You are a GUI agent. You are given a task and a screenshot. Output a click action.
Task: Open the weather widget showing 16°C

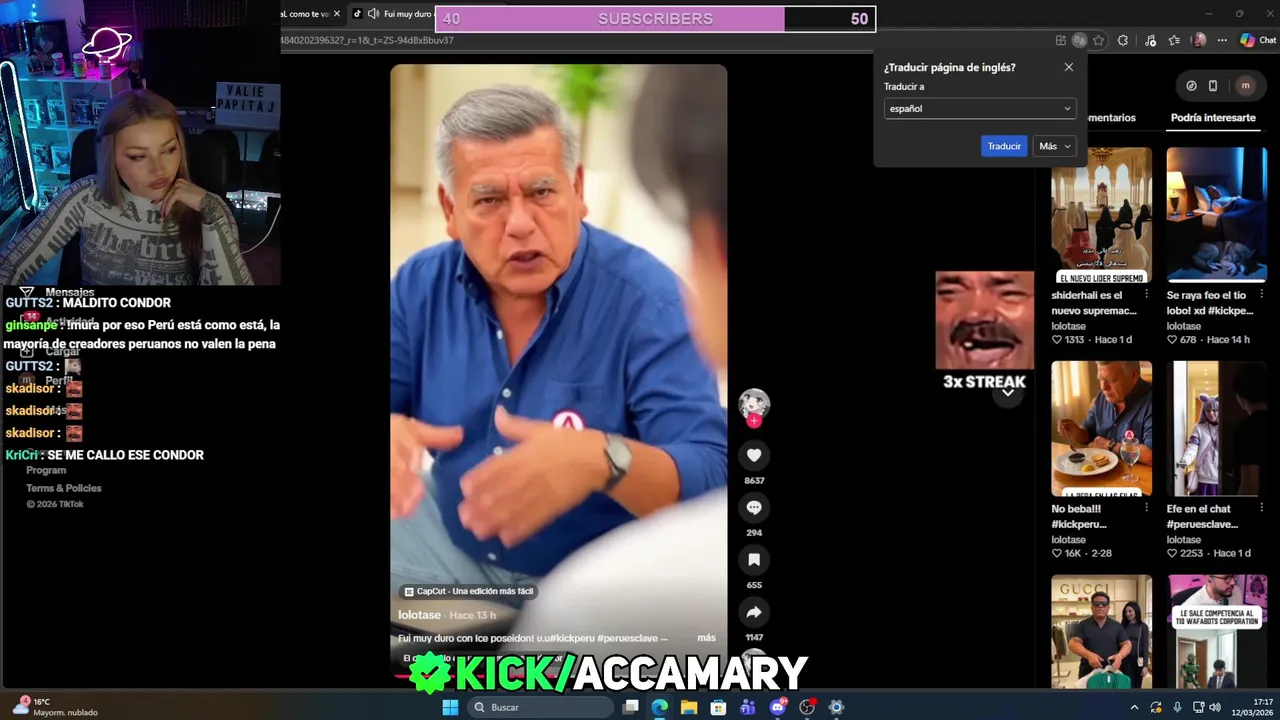click(x=56, y=707)
